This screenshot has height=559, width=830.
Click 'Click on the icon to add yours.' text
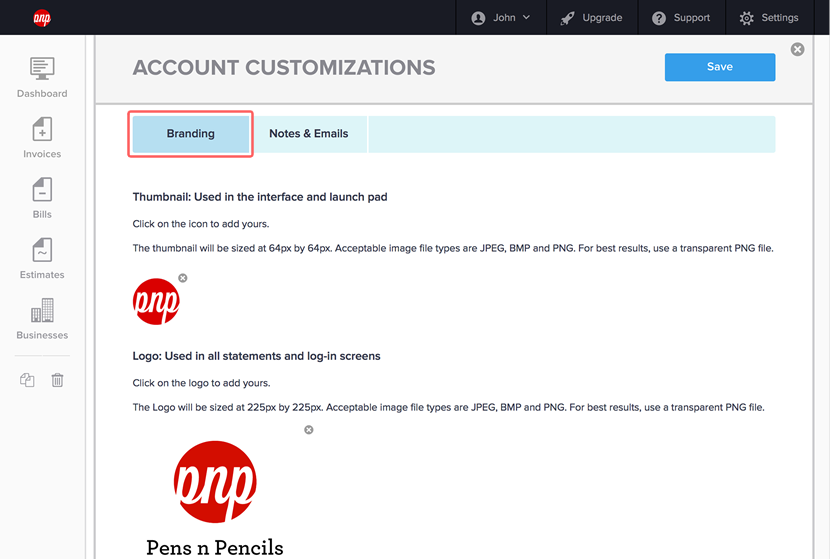coord(201,224)
